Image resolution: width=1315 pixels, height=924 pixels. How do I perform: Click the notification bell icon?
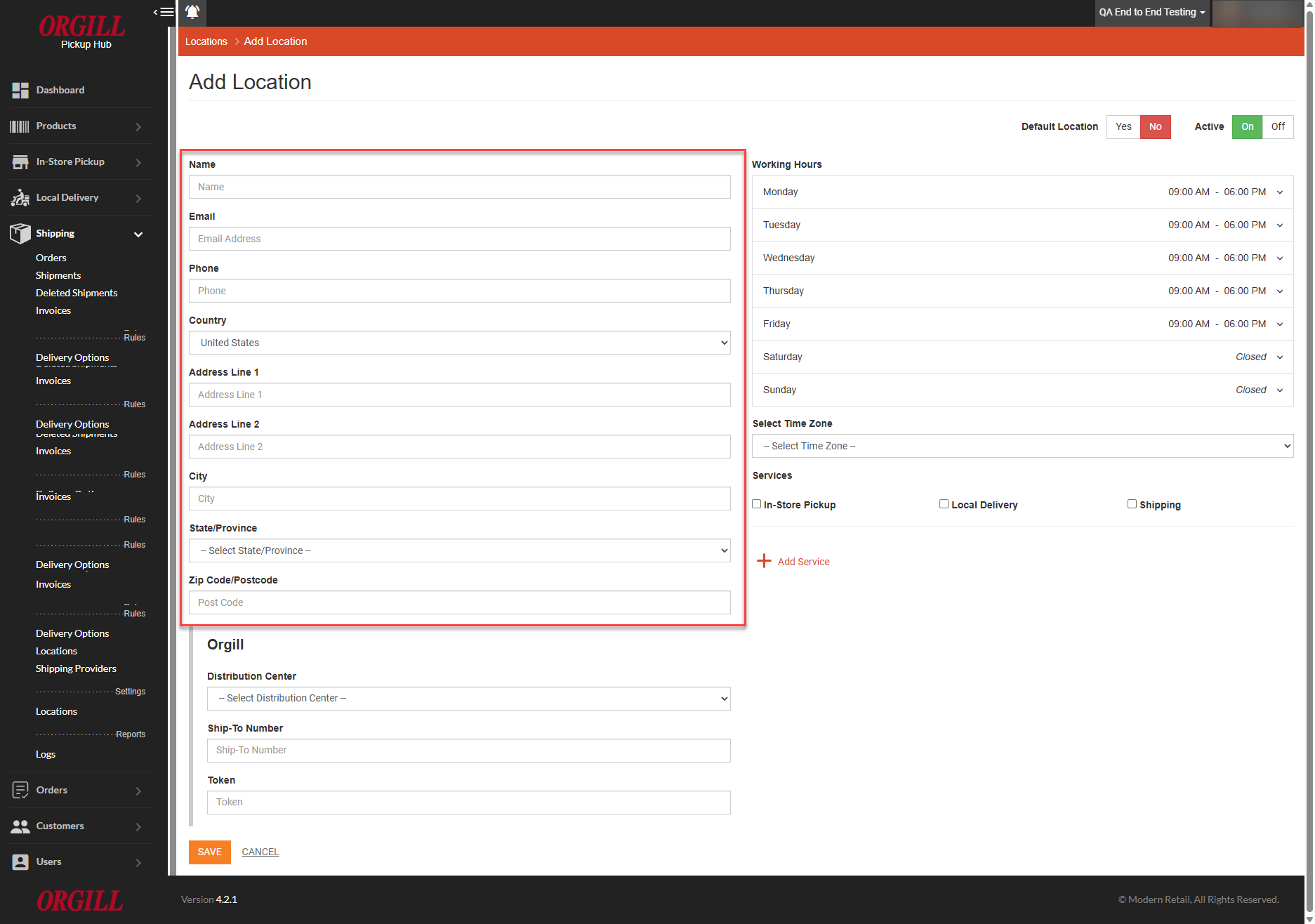(192, 12)
